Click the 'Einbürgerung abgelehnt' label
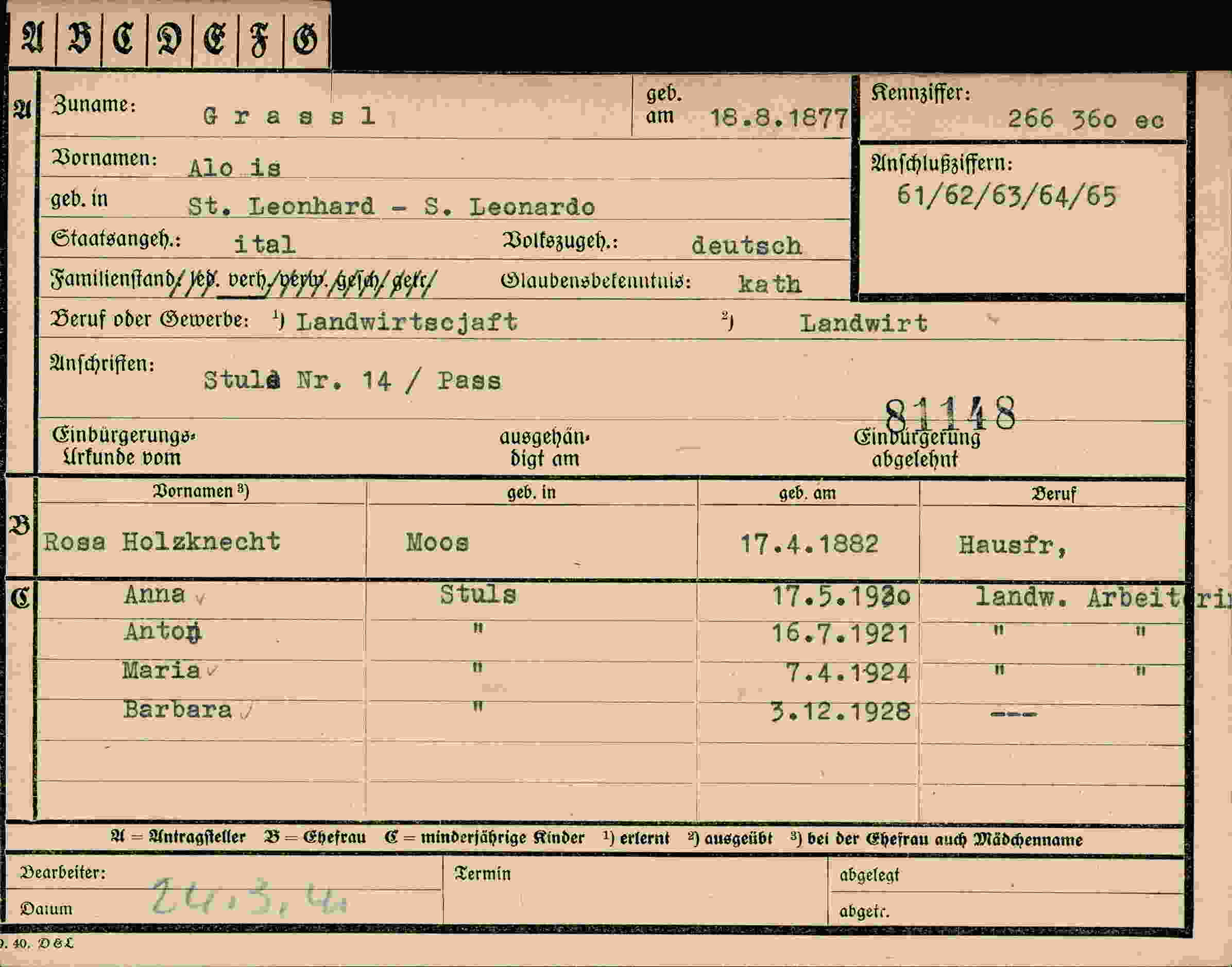 coord(917,448)
